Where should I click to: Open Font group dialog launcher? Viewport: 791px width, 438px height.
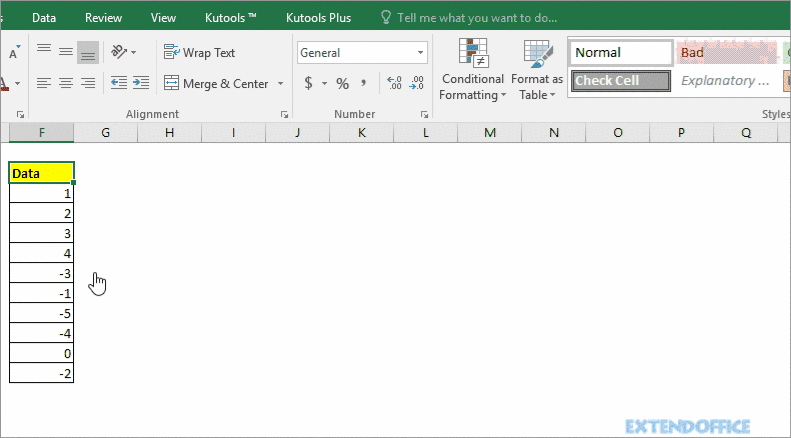tap(20, 115)
